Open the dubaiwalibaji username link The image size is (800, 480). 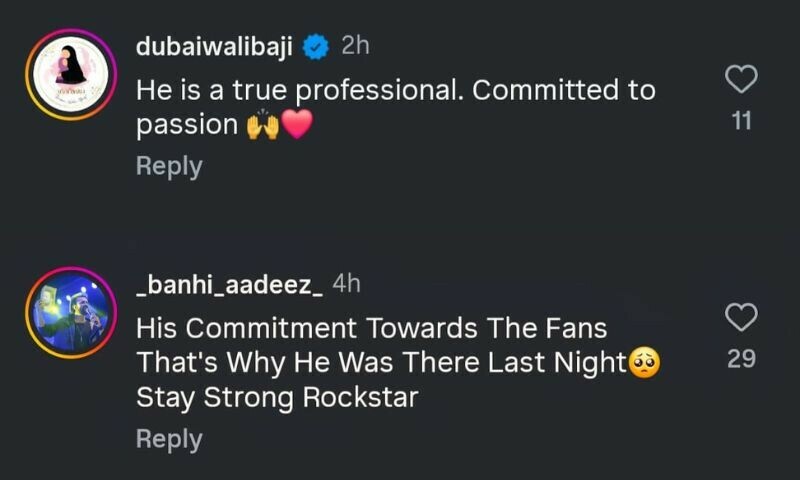click(214, 46)
